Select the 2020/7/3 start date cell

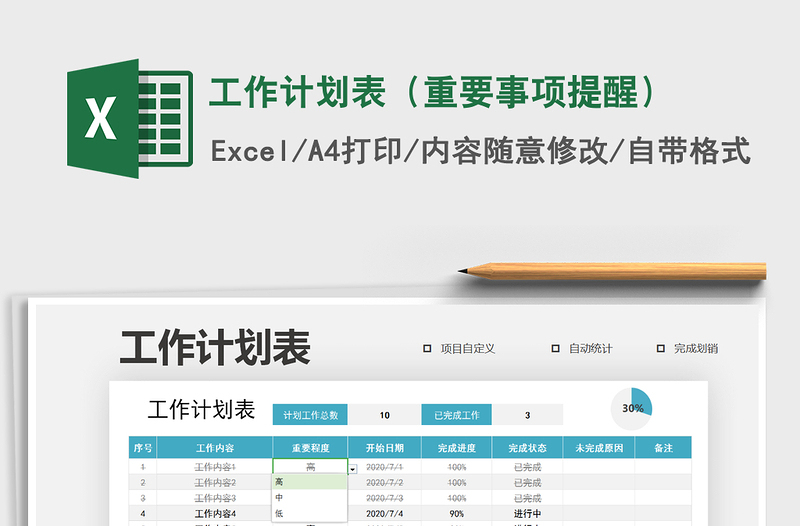click(x=384, y=498)
